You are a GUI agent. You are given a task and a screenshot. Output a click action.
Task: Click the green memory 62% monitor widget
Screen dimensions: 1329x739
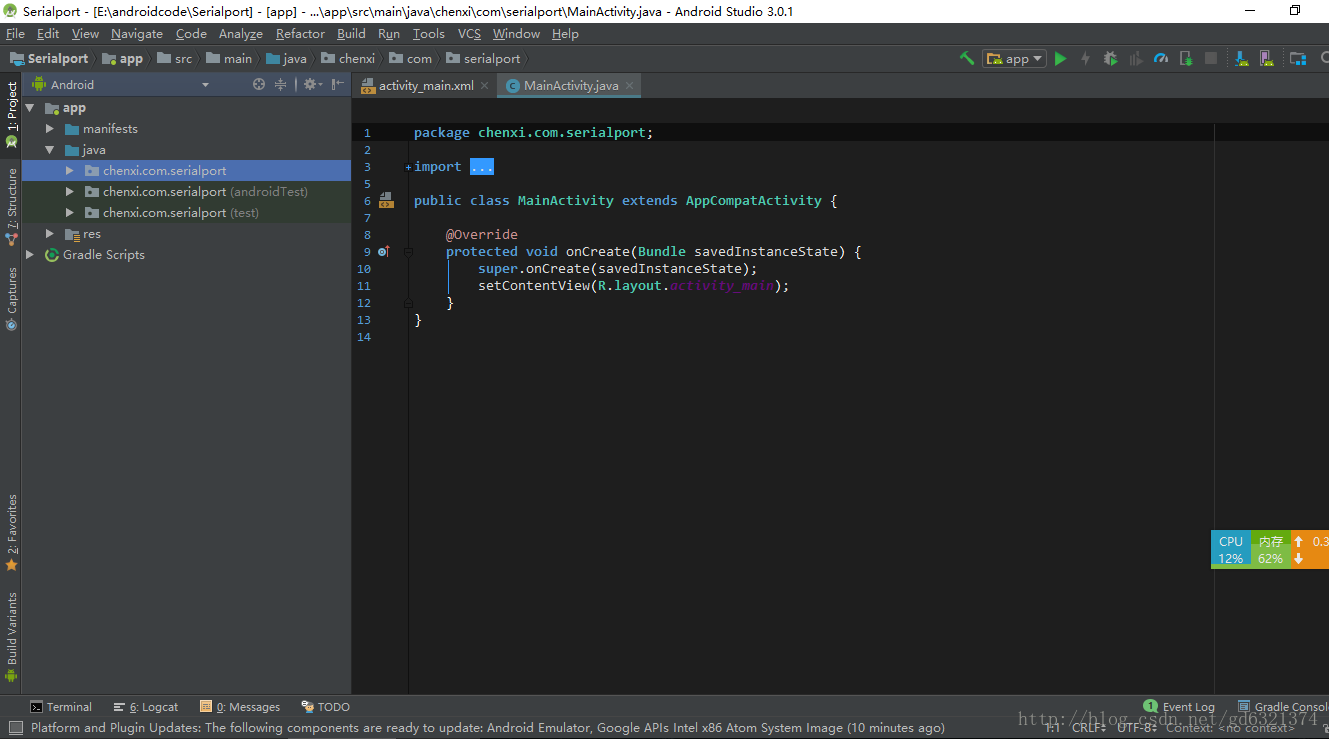click(x=1271, y=549)
